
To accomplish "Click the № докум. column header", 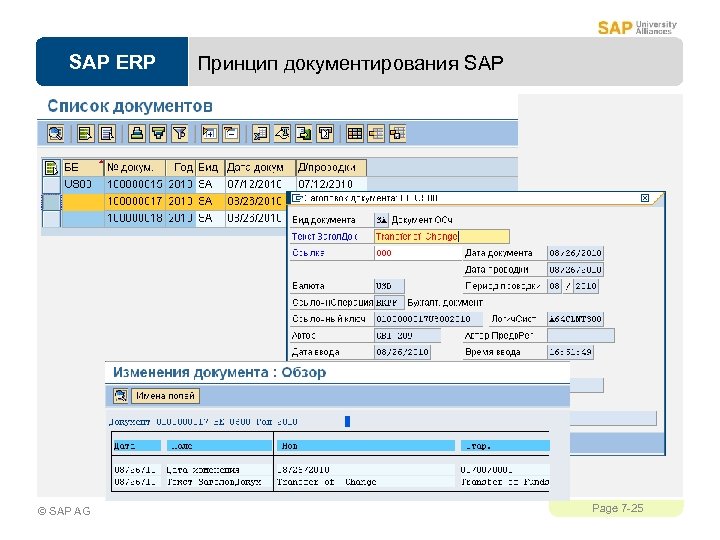I will point(135,168).
